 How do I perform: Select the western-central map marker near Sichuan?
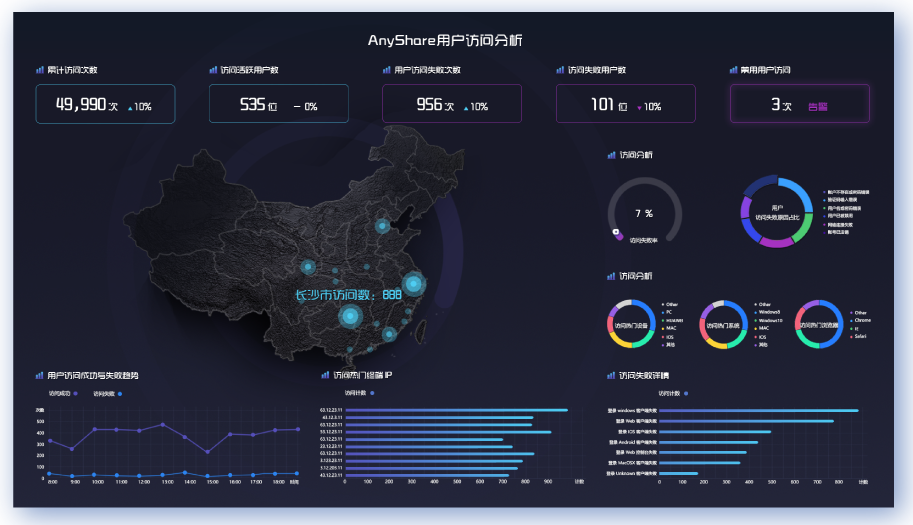pyautogui.click(x=308, y=267)
